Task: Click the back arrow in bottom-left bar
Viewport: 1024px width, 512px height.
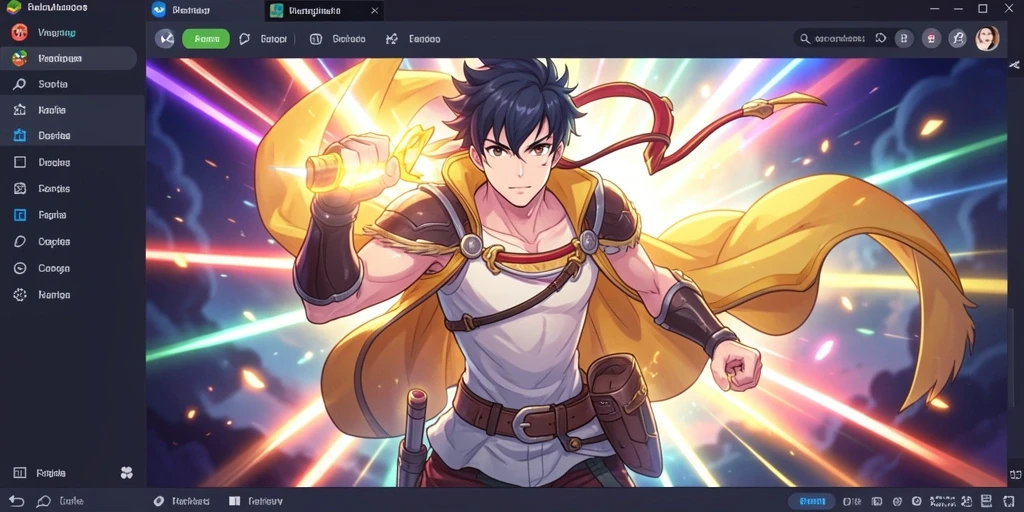Action: (x=16, y=501)
